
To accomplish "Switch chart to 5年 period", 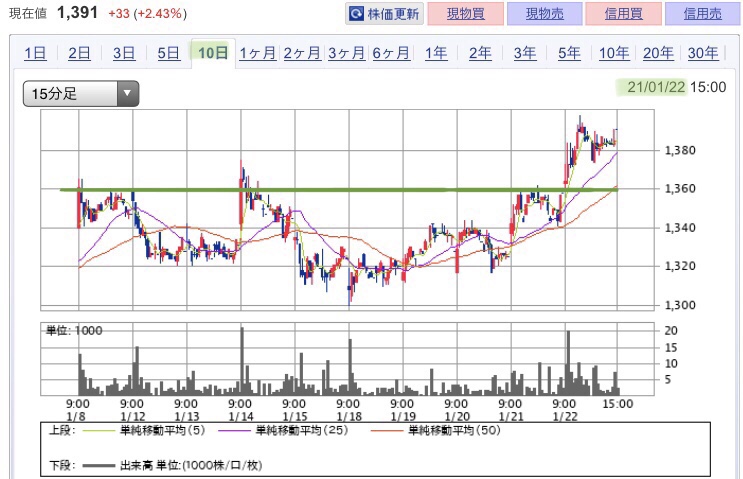I will click(x=569, y=53).
